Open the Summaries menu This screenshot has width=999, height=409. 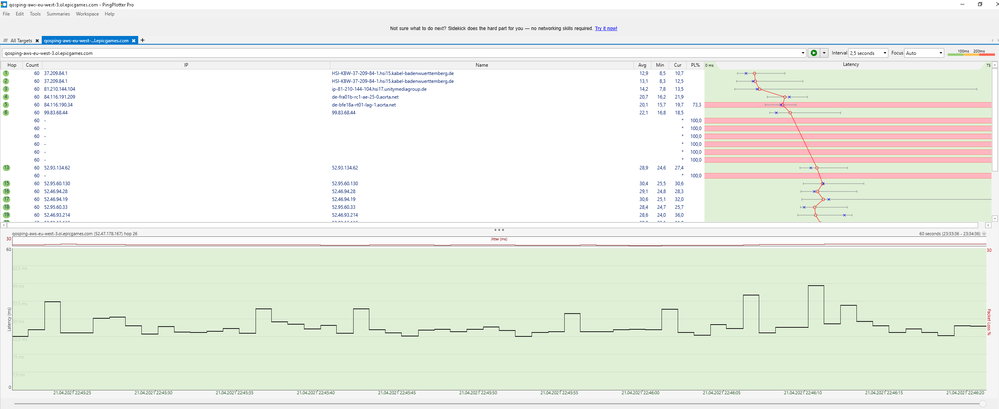tap(58, 13)
